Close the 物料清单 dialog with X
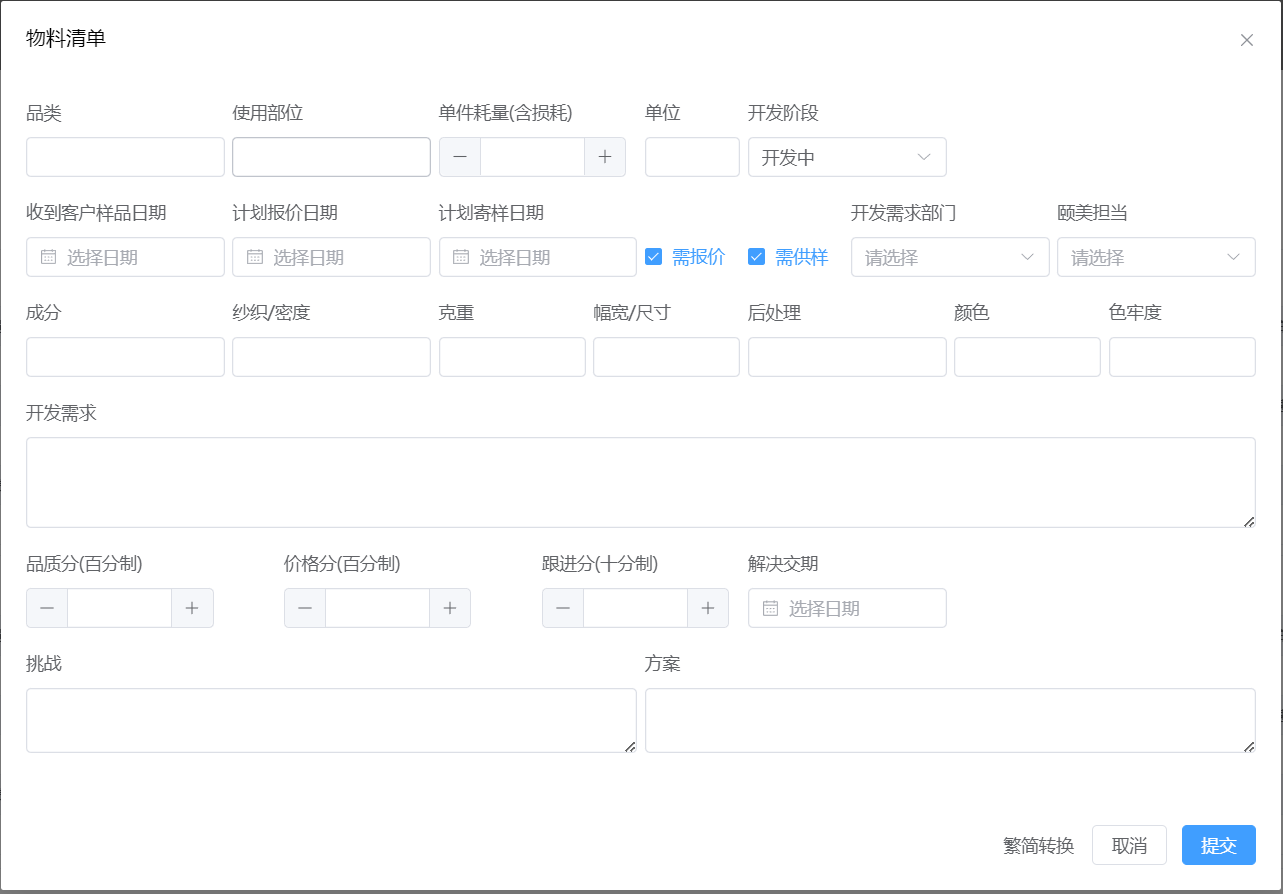 click(x=1246, y=40)
